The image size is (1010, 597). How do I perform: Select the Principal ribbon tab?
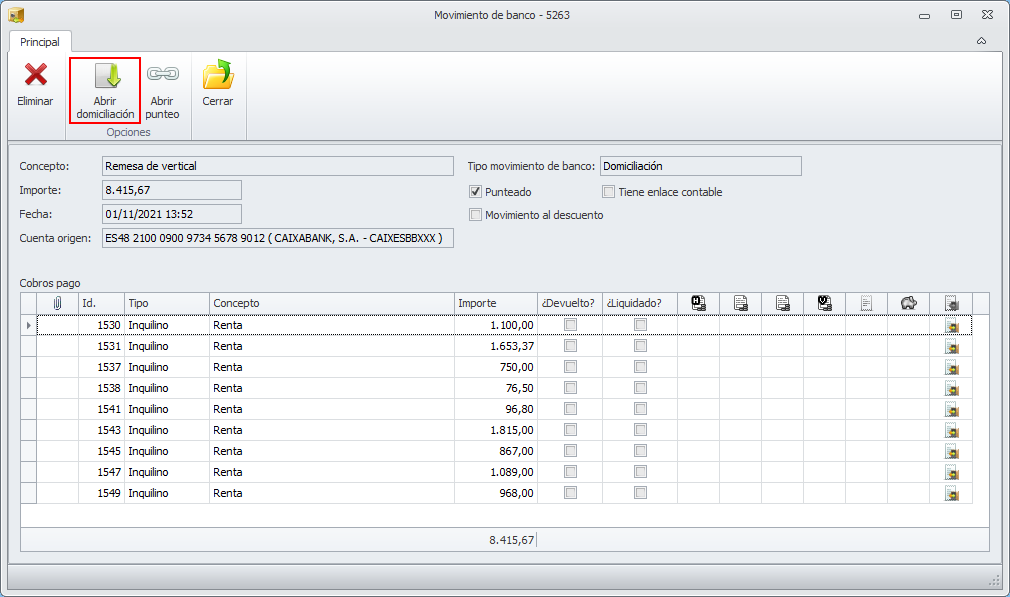pyautogui.click(x=40, y=42)
